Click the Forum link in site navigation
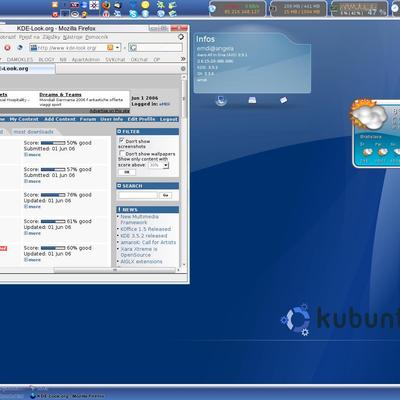Image resolution: width=400 pixels, height=400 pixels. (x=88, y=119)
